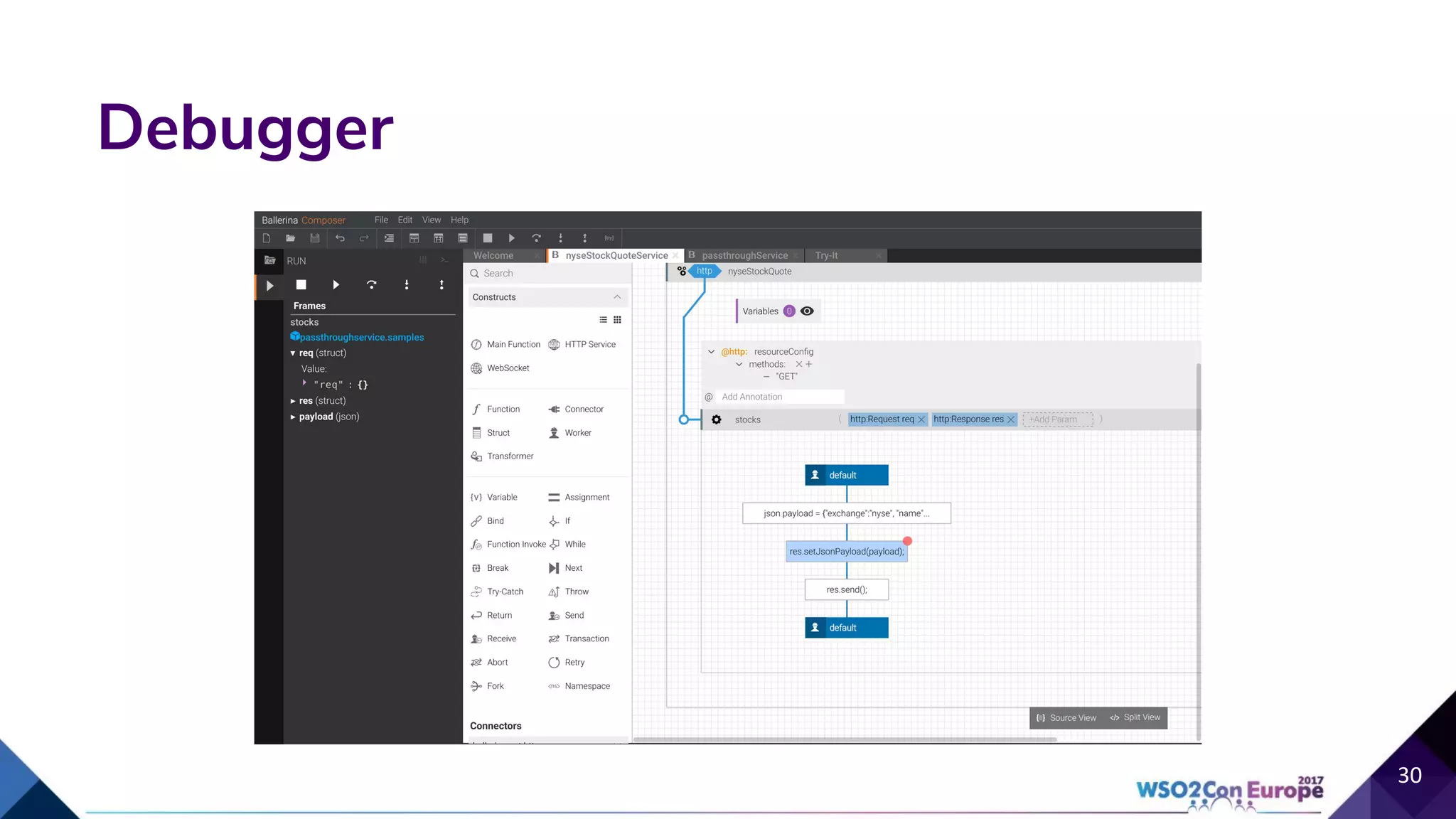
Task: Open the Help menu
Action: pyautogui.click(x=459, y=220)
